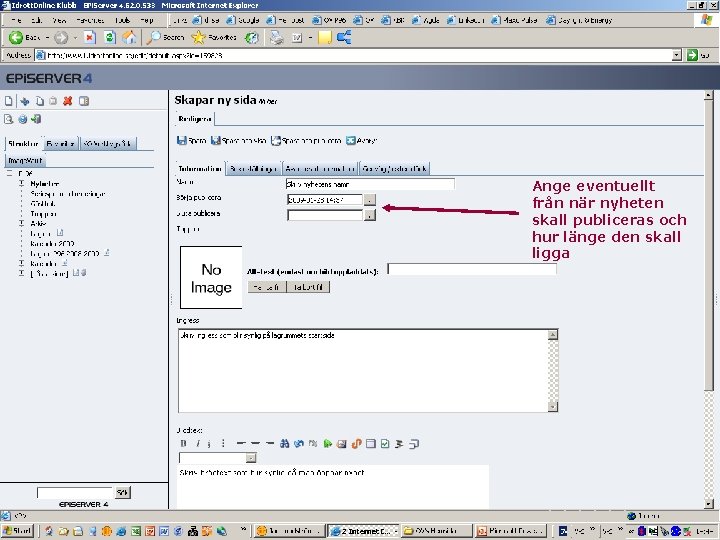Click the green play arrow editor icon

(x=327, y=444)
